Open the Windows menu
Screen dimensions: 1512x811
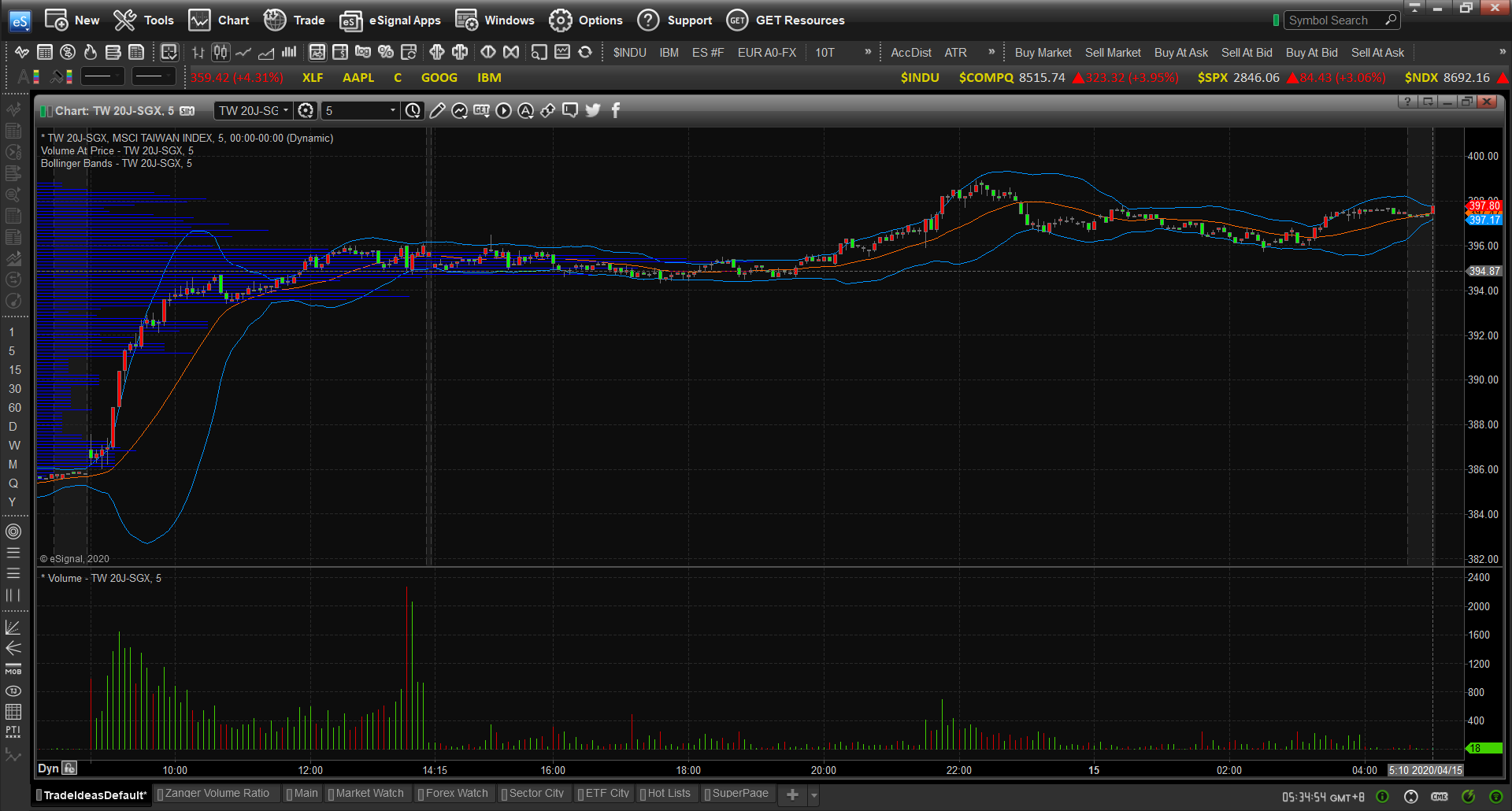[495, 20]
